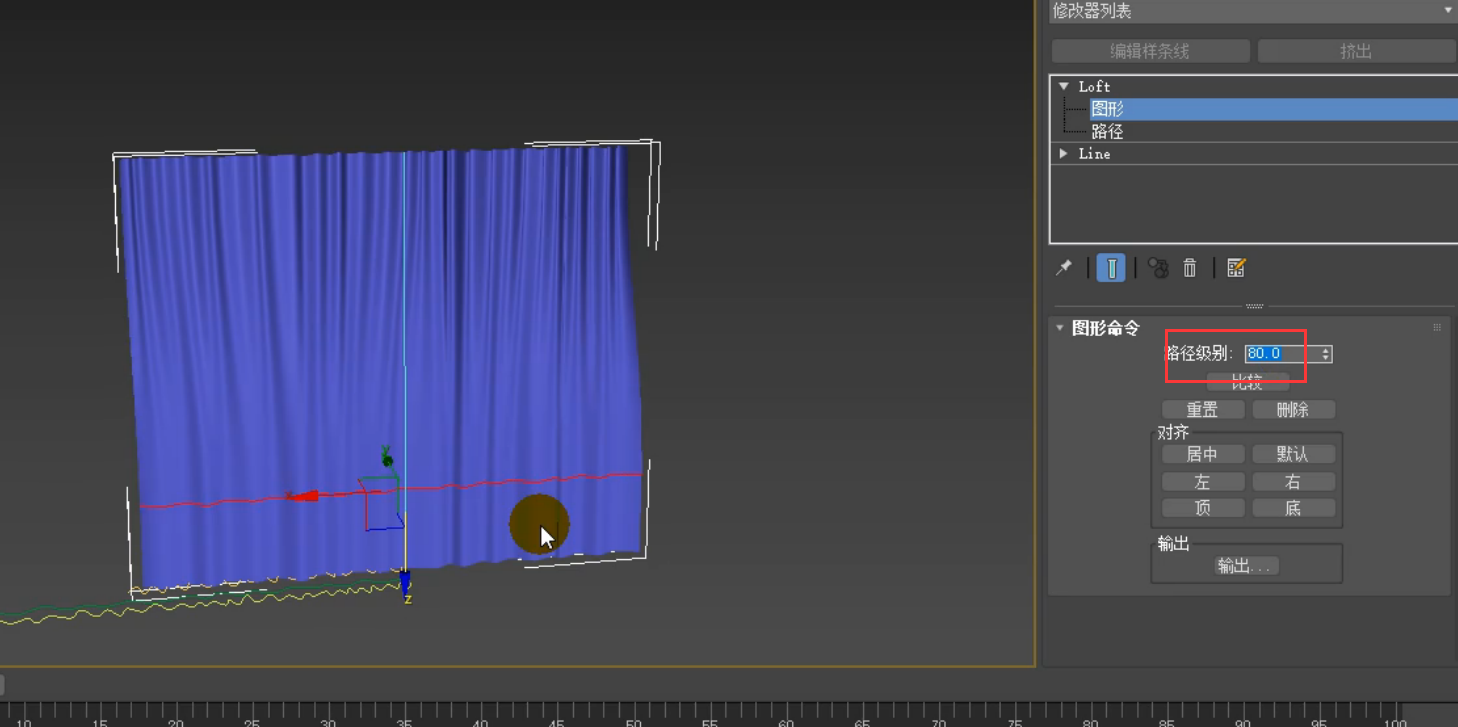This screenshot has width=1458, height=727.
Task: Open the 修改器列表 dropdown
Action: click(x=1251, y=11)
